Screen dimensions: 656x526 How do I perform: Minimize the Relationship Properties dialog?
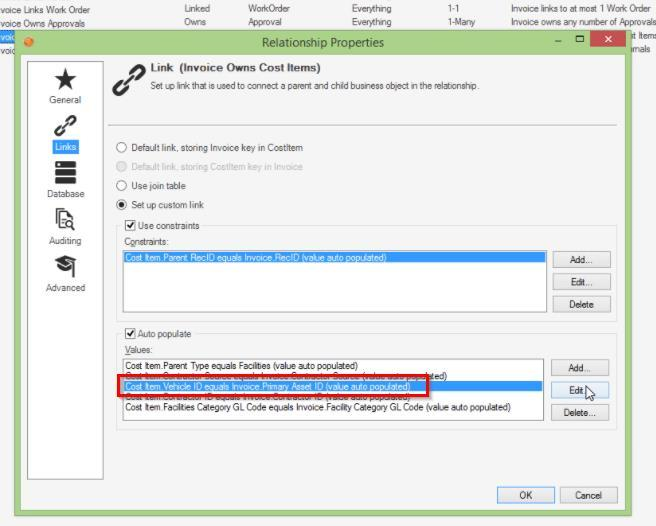[x=558, y=41]
